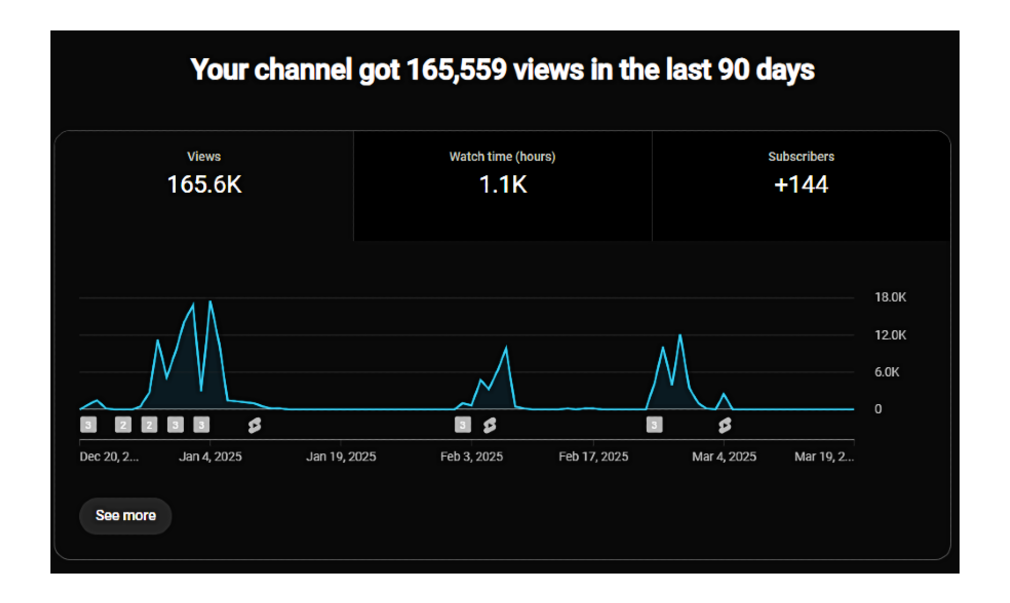Open the Shorts marker just after Feb 3
Viewport: 1010px width, 603px height.
(x=490, y=425)
